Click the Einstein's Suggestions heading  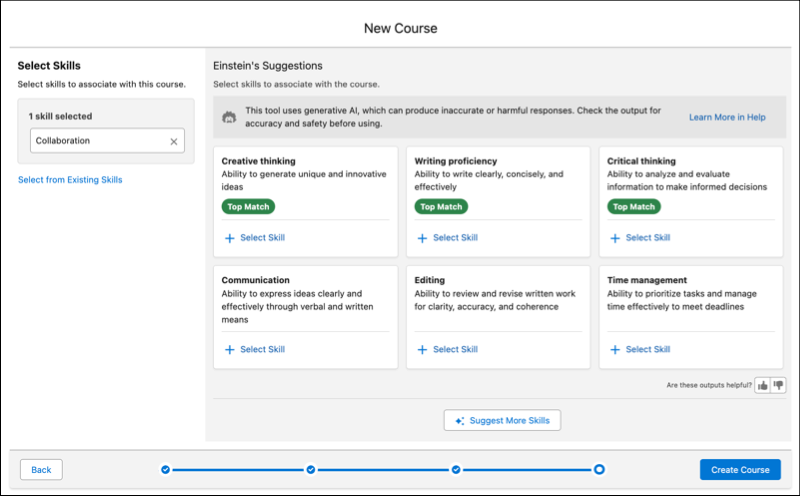coord(268,66)
